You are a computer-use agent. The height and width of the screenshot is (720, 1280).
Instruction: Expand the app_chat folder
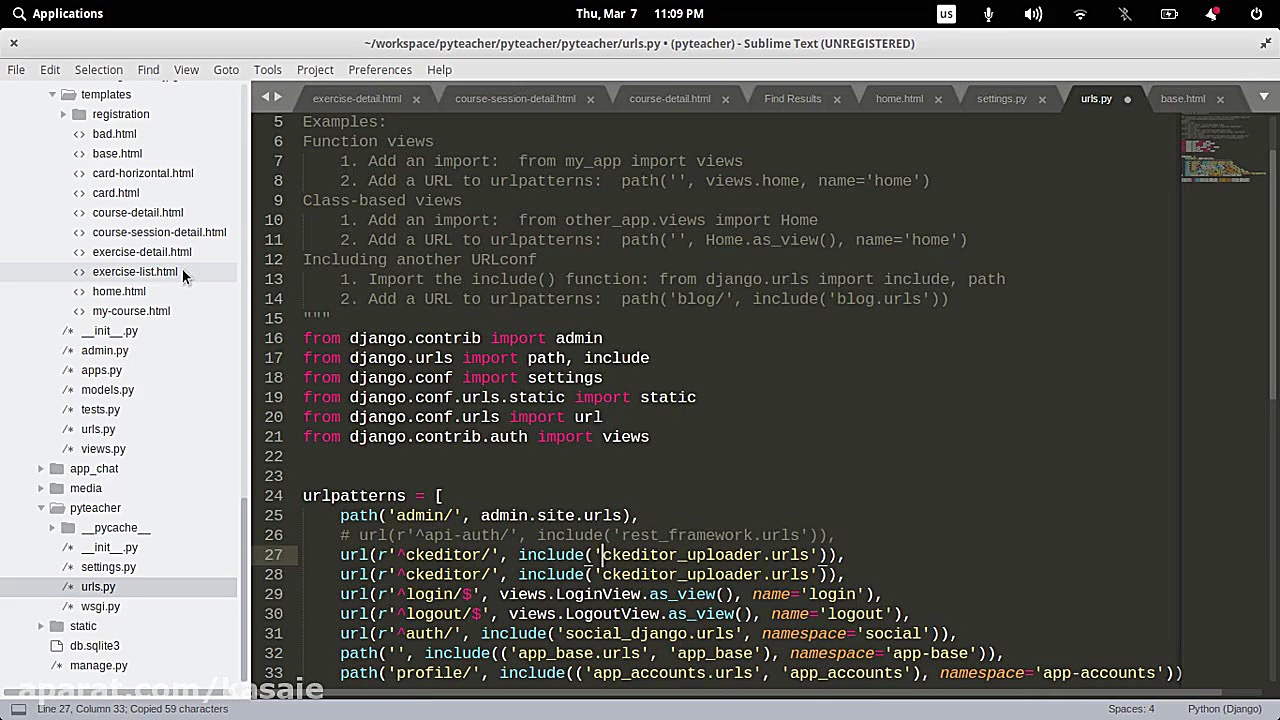pos(41,469)
